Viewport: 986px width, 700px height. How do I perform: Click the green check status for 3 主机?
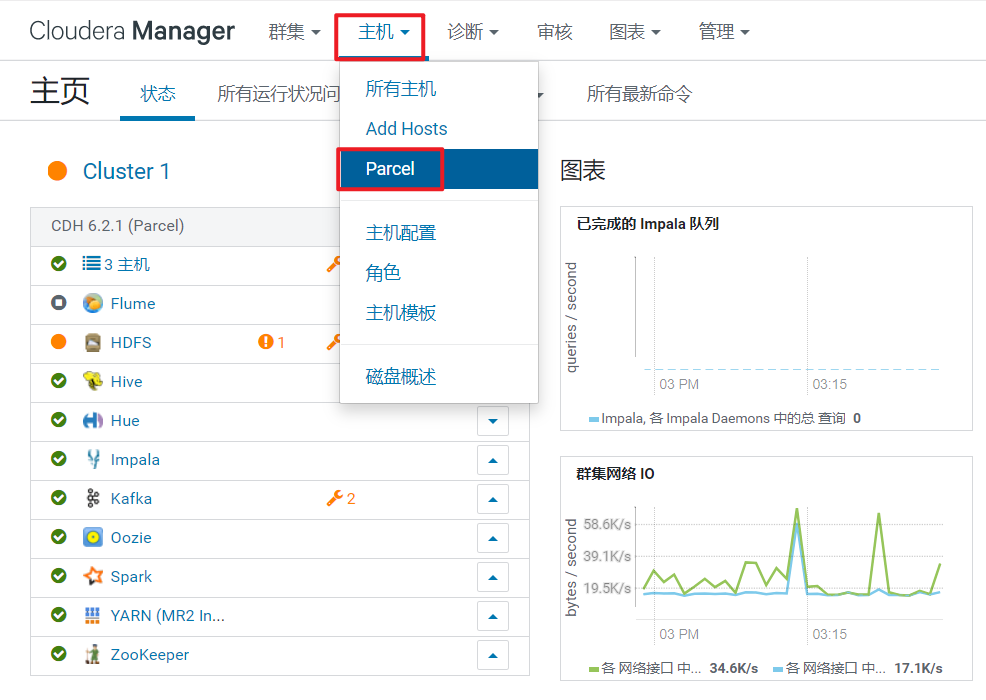(x=58, y=264)
